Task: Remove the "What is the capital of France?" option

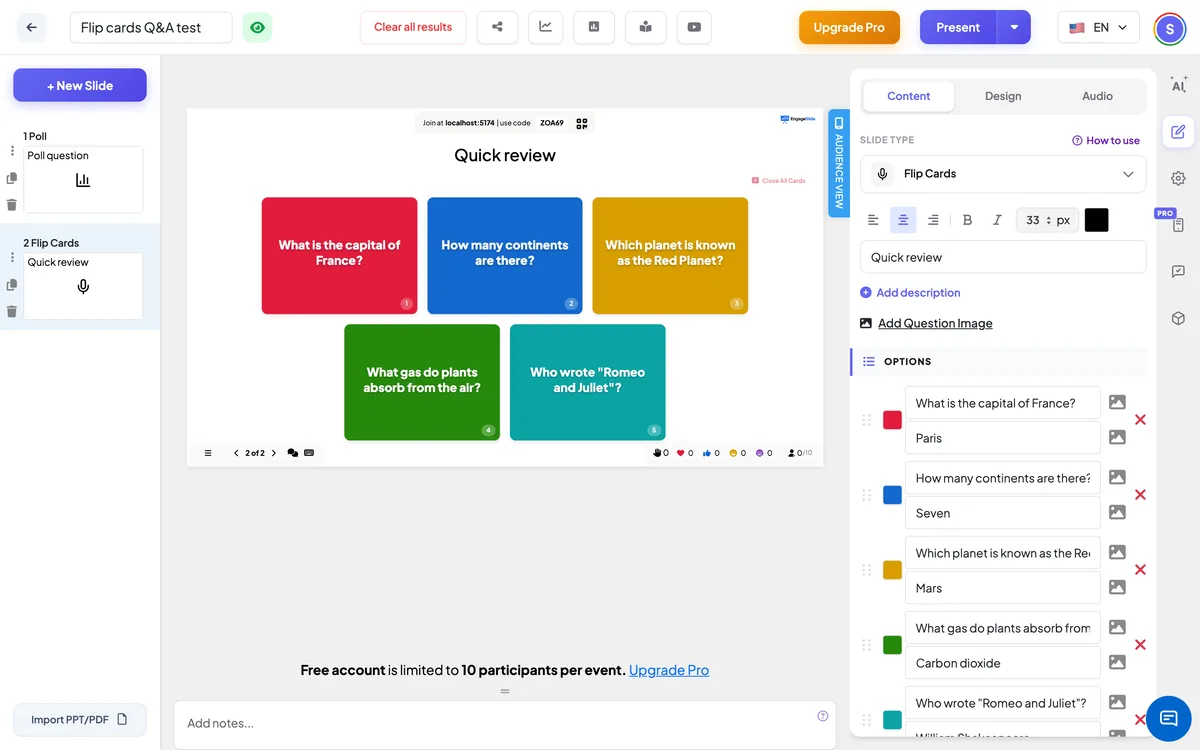Action: pos(1140,420)
